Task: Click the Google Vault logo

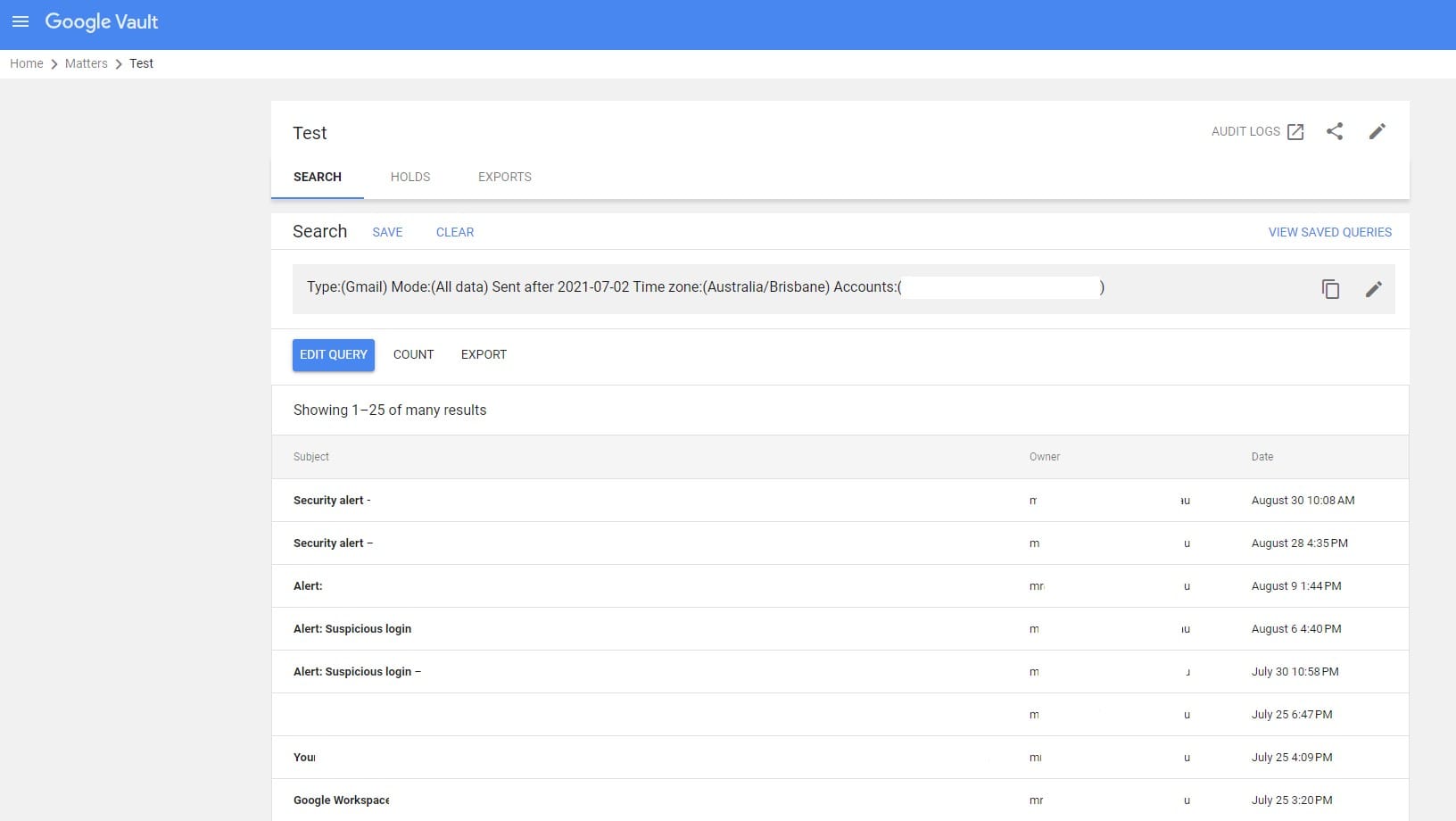Action: click(102, 21)
